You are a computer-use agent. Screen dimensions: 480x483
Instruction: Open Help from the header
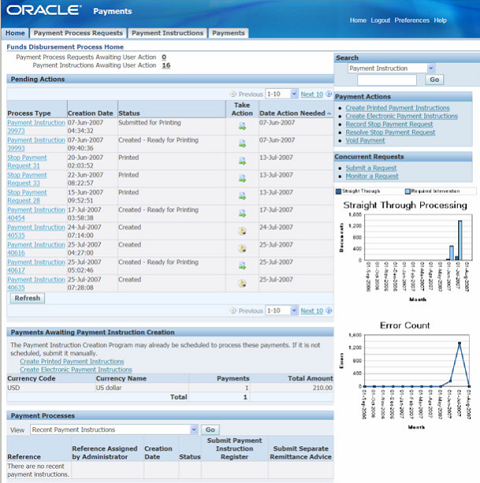tap(440, 20)
